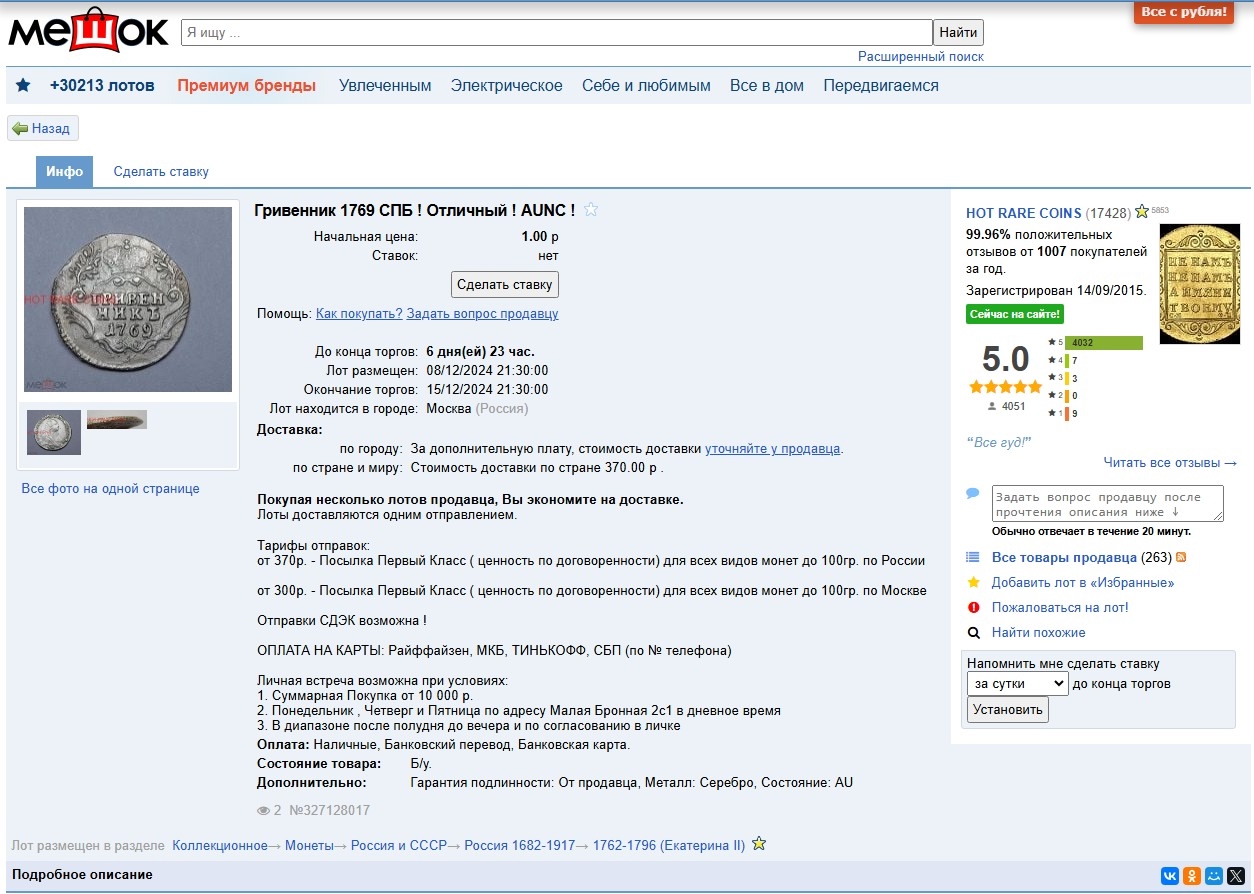Click the blue star favorites icon in navbar
This screenshot has height=894, width=1254.
pyautogui.click(x=23, y=86)
